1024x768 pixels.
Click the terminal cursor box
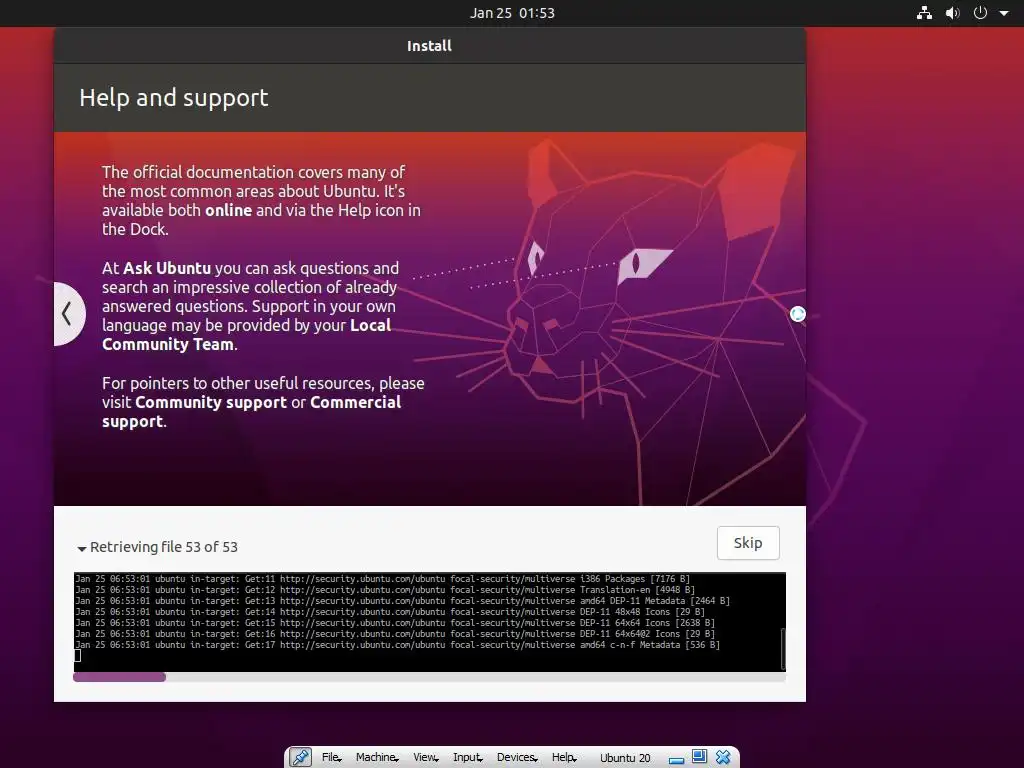(x=78, y=656)
